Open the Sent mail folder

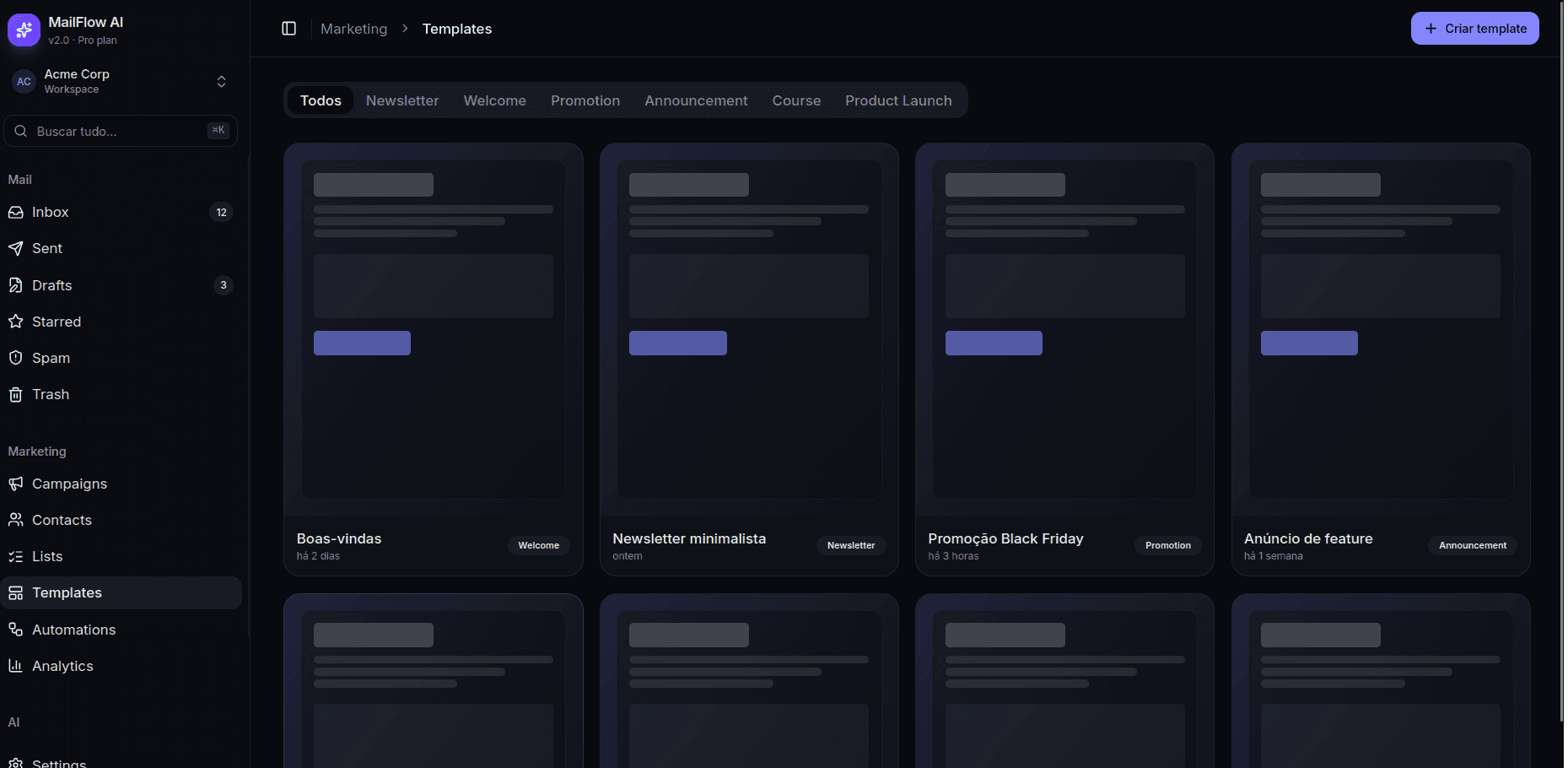[x=121, y=248]
